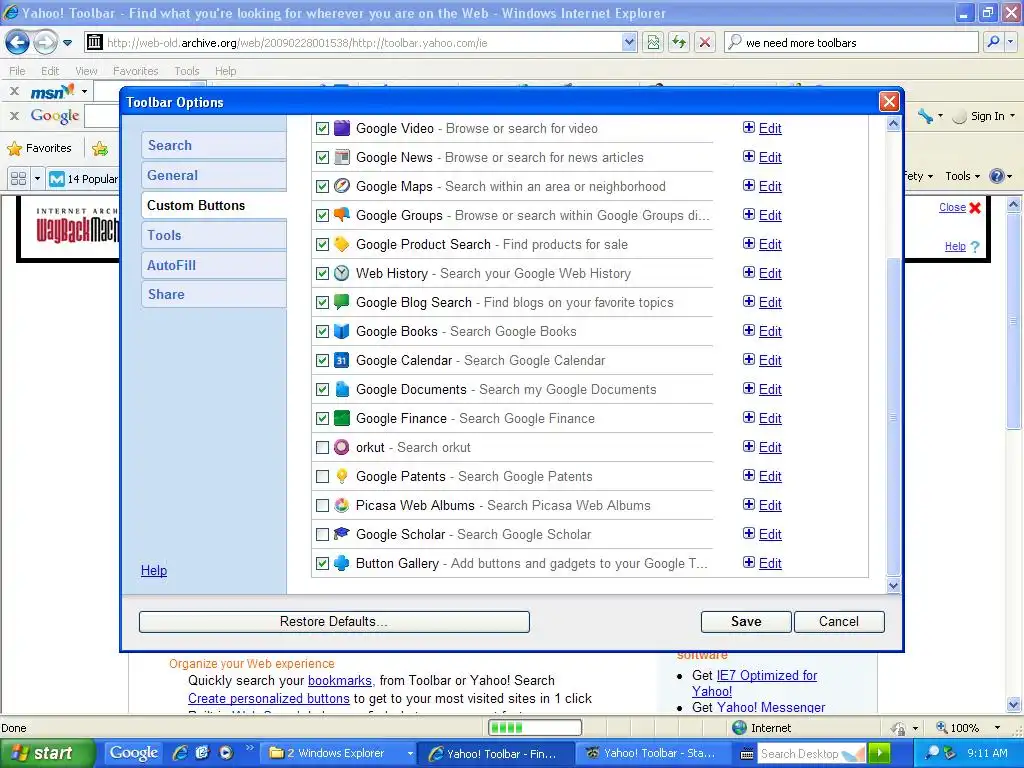
Task: Enable the Google Patents checkbox
Action: pos(322,476)
